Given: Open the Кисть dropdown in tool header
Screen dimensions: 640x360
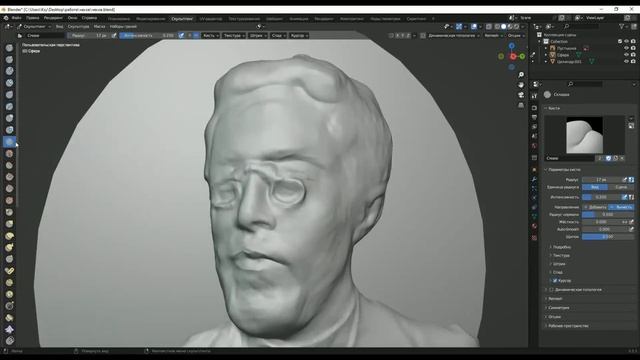Looking at the screenshot, I should [x=211, y=36].
